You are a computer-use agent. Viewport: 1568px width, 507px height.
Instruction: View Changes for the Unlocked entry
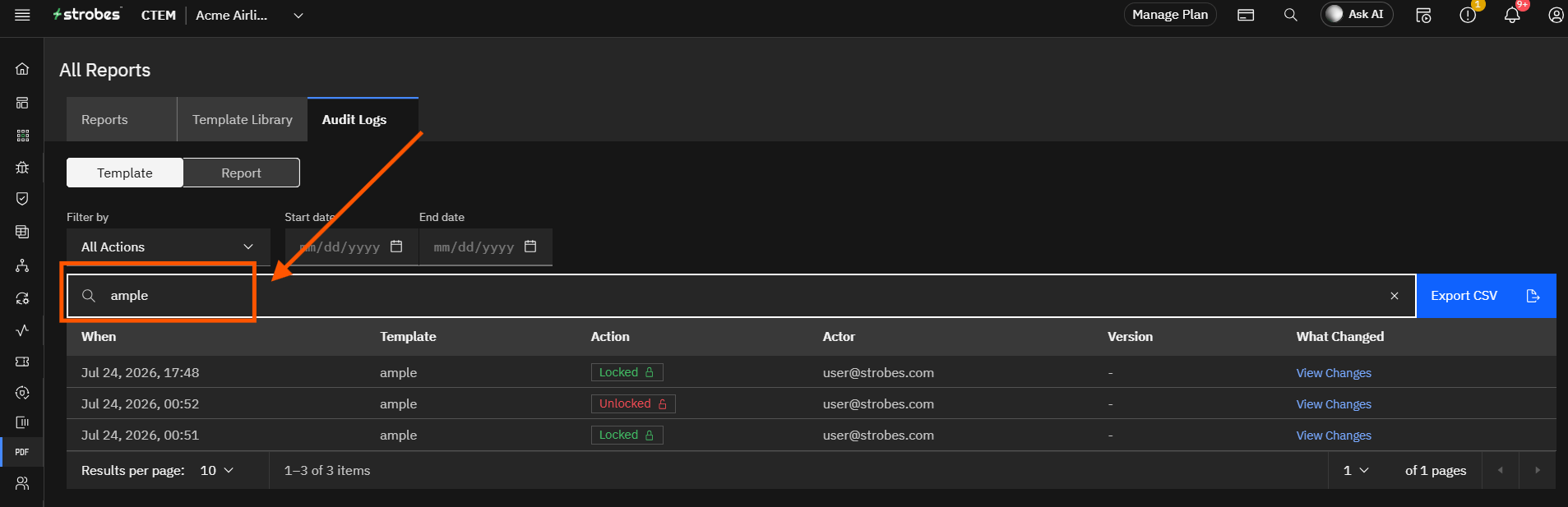pyautogui.click(x=1334, y=404)
